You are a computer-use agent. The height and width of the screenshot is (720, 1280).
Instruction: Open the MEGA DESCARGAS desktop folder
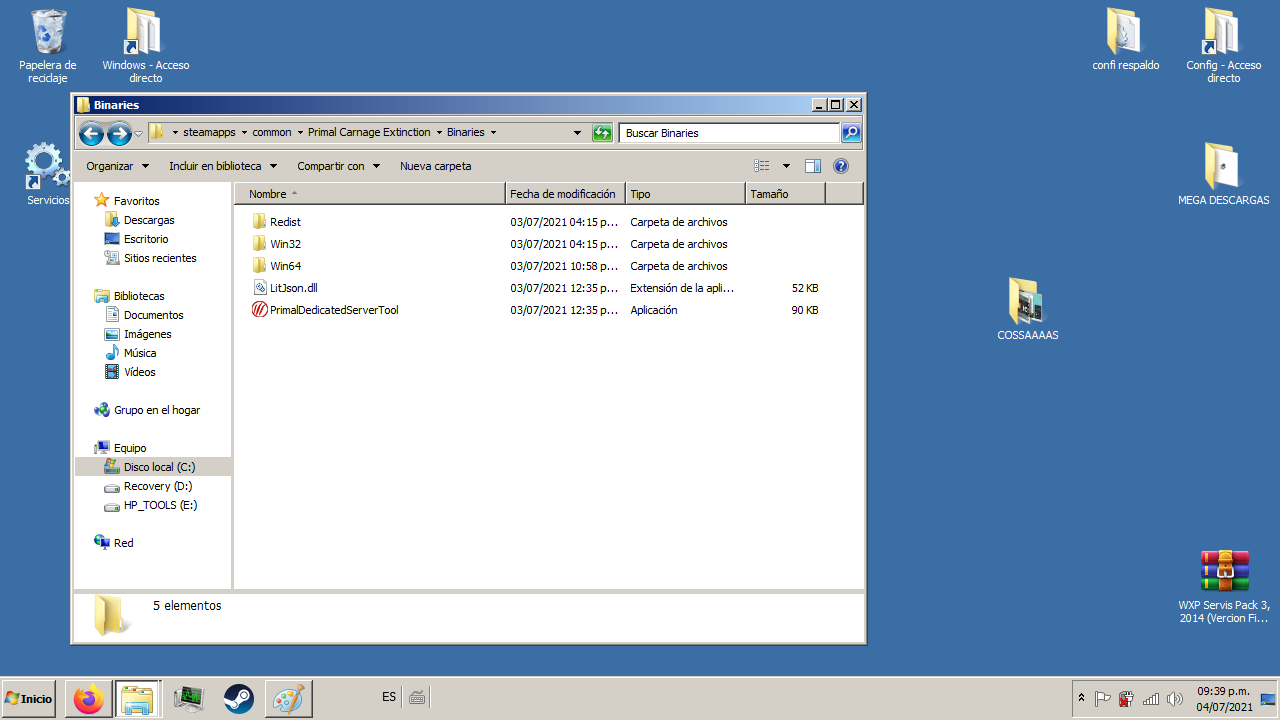pyautogui.click(x=1223, y=174)
